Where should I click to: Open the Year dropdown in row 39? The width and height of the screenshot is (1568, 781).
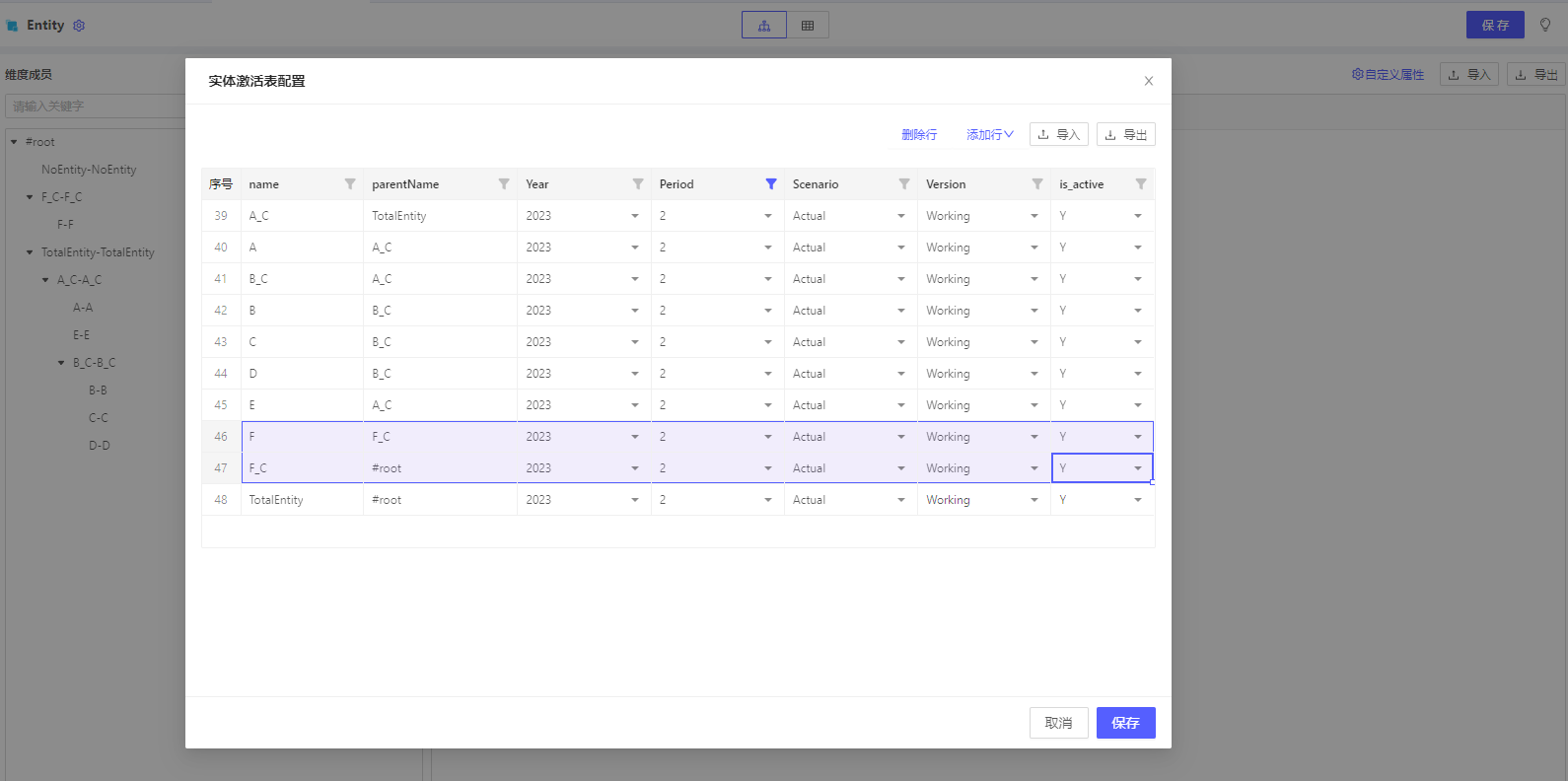[x=634, y=216]
